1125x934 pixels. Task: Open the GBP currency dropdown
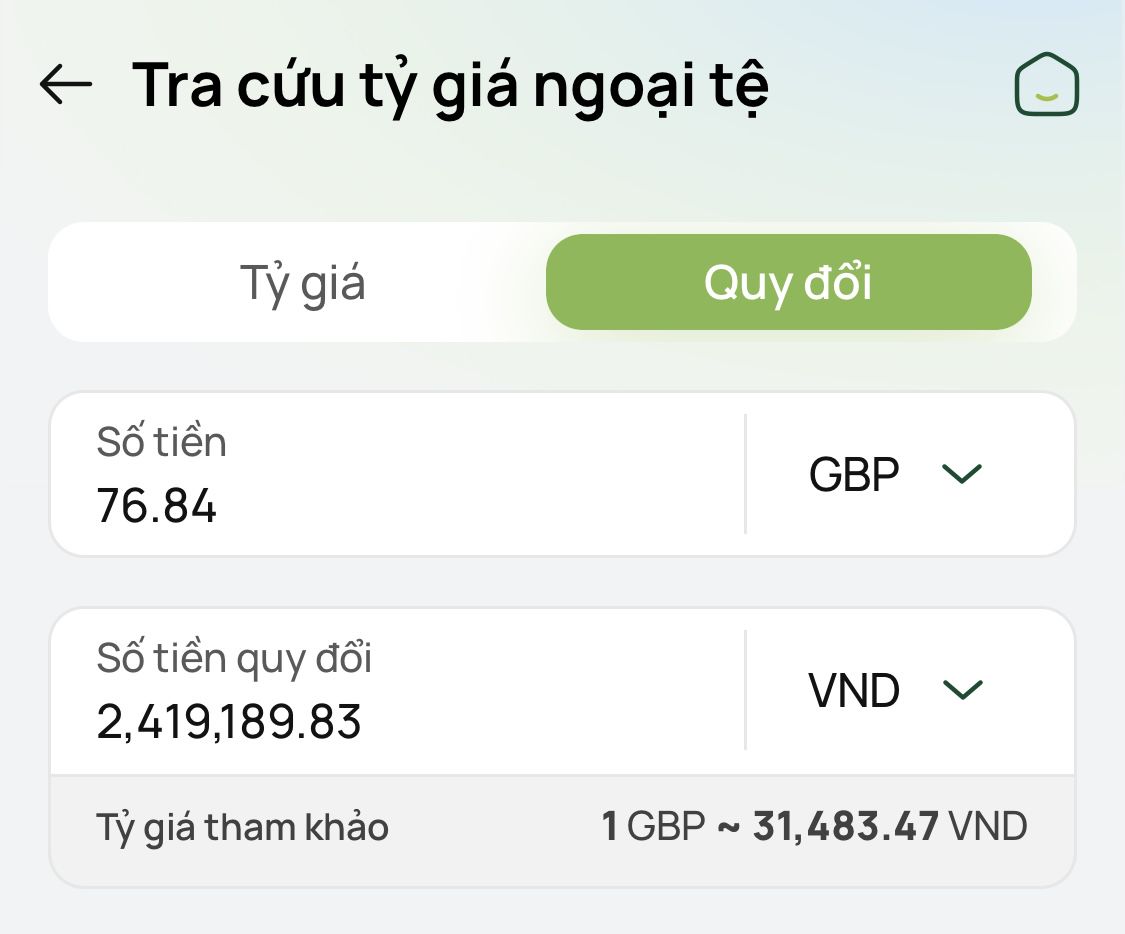pos(895,474)
